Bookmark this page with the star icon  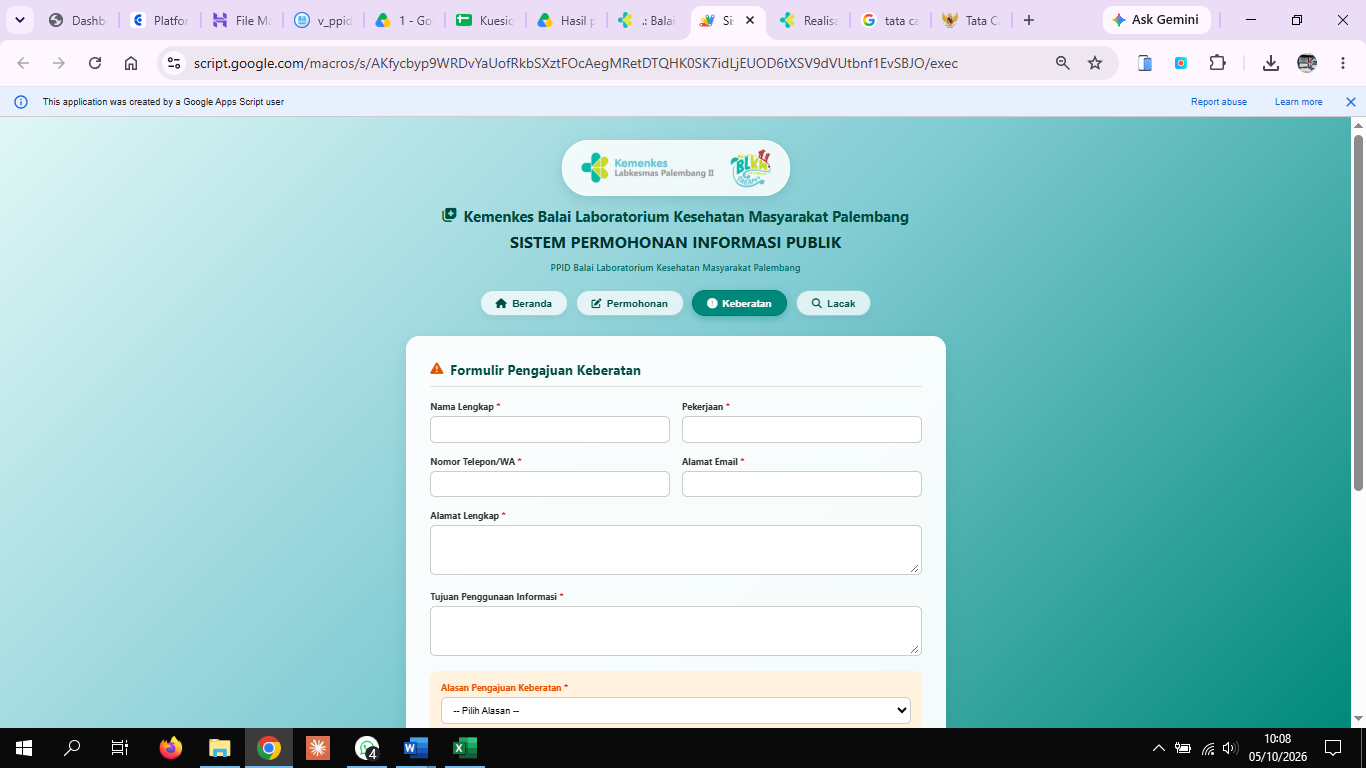point(1095,63)
